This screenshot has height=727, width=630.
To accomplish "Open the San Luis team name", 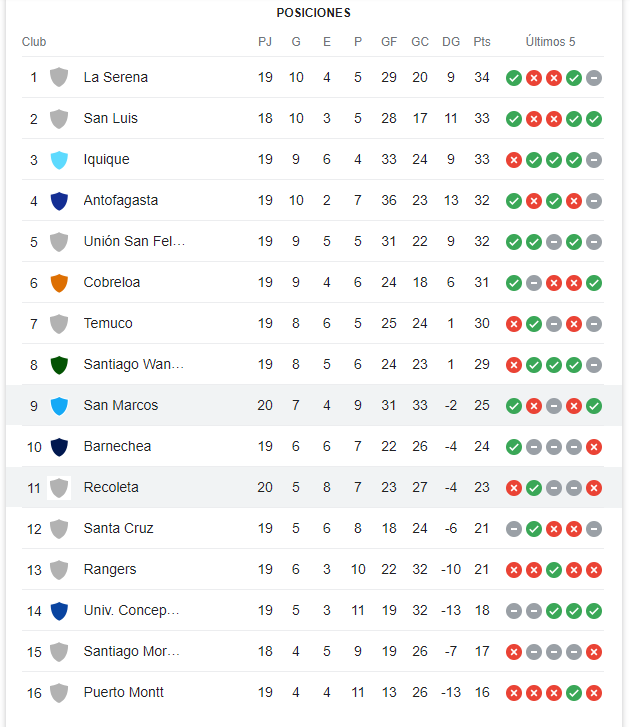I will click(110, 118).
